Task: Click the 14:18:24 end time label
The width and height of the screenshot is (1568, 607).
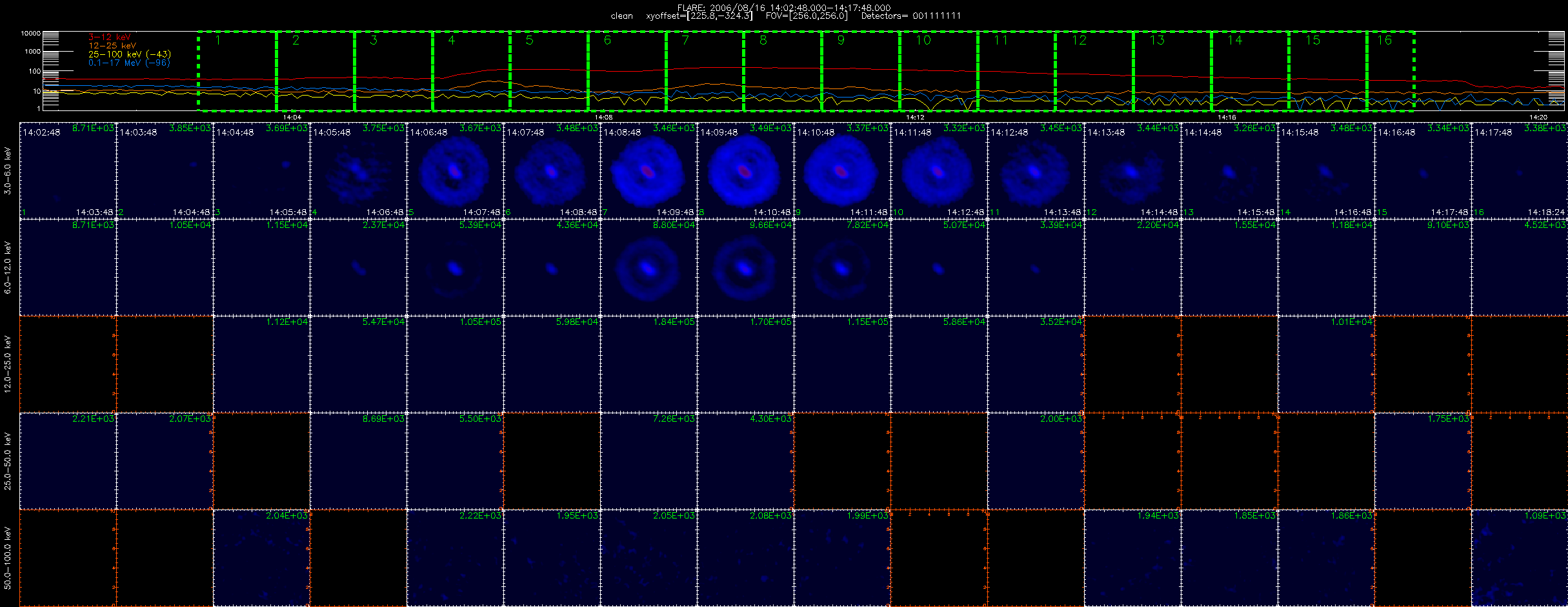Action: coord(1546,212)
